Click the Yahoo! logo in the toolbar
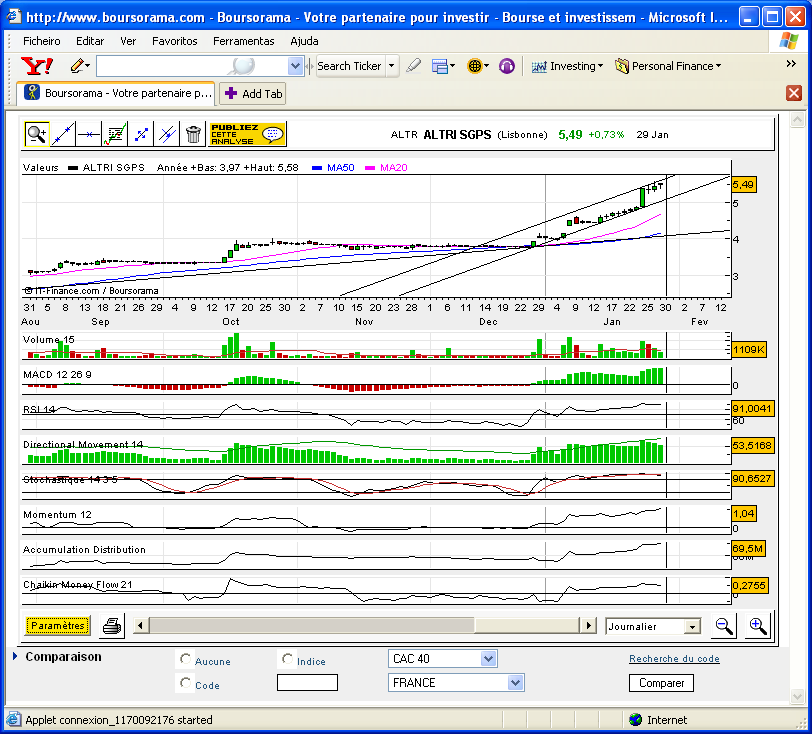 tap(37, 66)
